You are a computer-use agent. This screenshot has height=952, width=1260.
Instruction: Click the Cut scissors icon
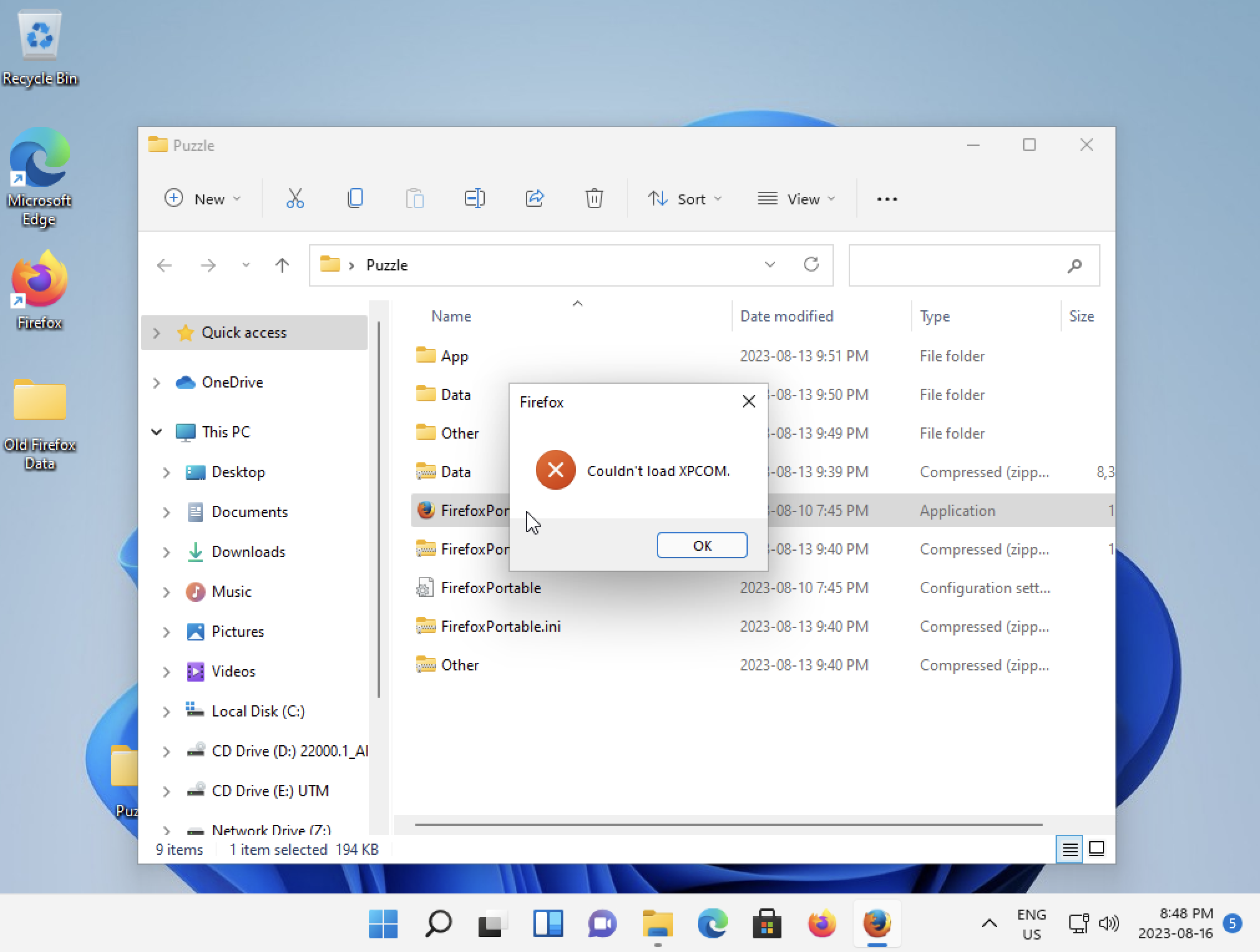click(x=295, y=199)
